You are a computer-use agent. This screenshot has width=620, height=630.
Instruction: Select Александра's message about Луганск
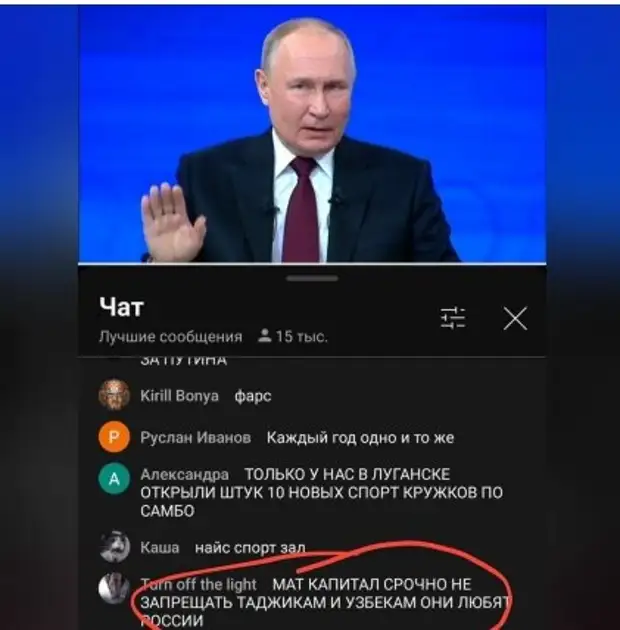pyautogui.click(x=321, y=493)
